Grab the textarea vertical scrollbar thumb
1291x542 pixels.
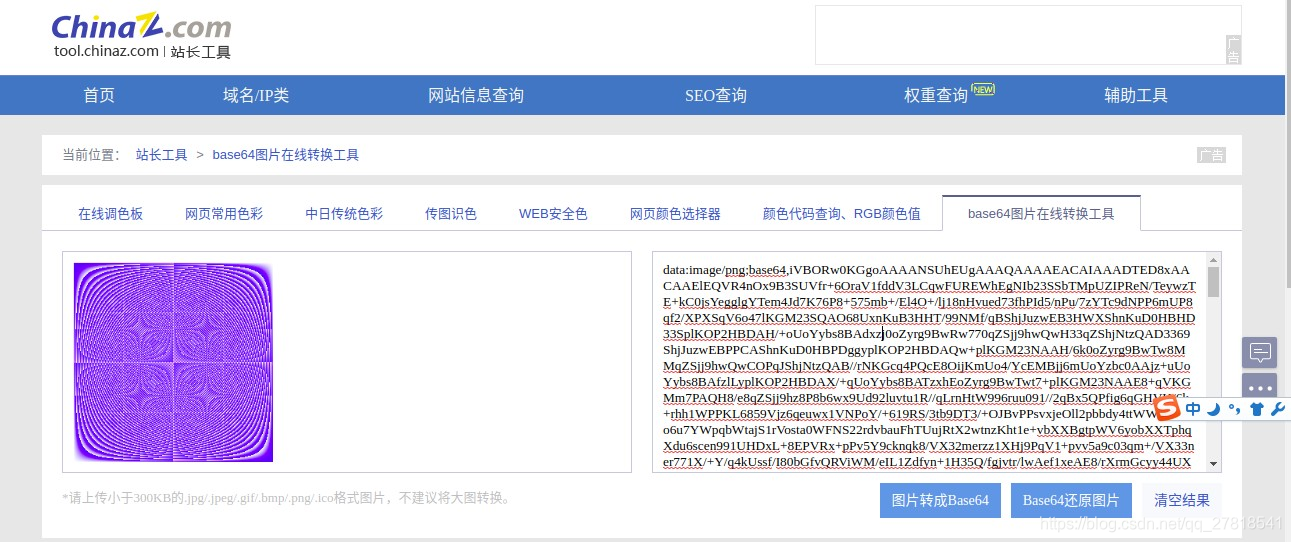[x=1214, y=282]
